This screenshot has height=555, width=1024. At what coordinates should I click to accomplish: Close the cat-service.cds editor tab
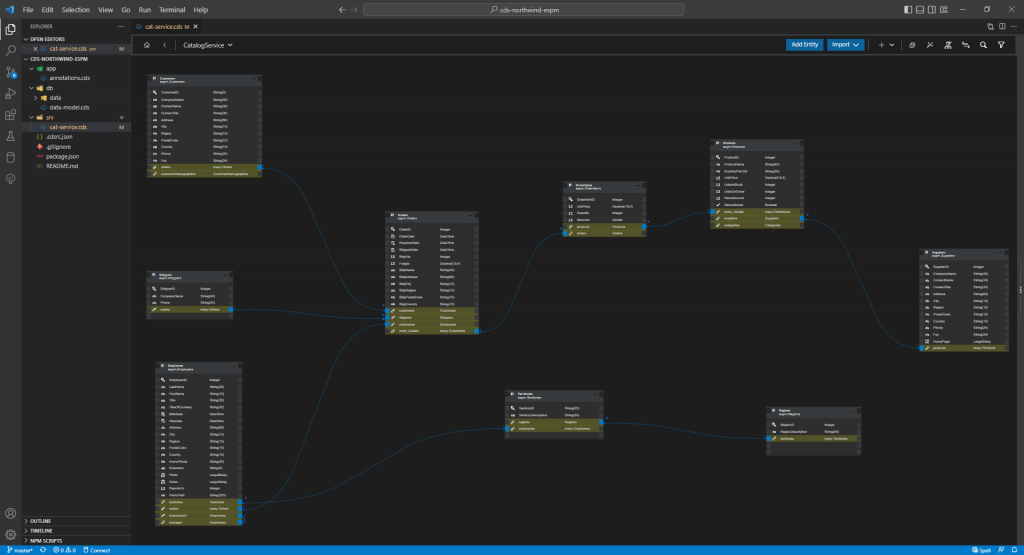[x=195, y=27]
